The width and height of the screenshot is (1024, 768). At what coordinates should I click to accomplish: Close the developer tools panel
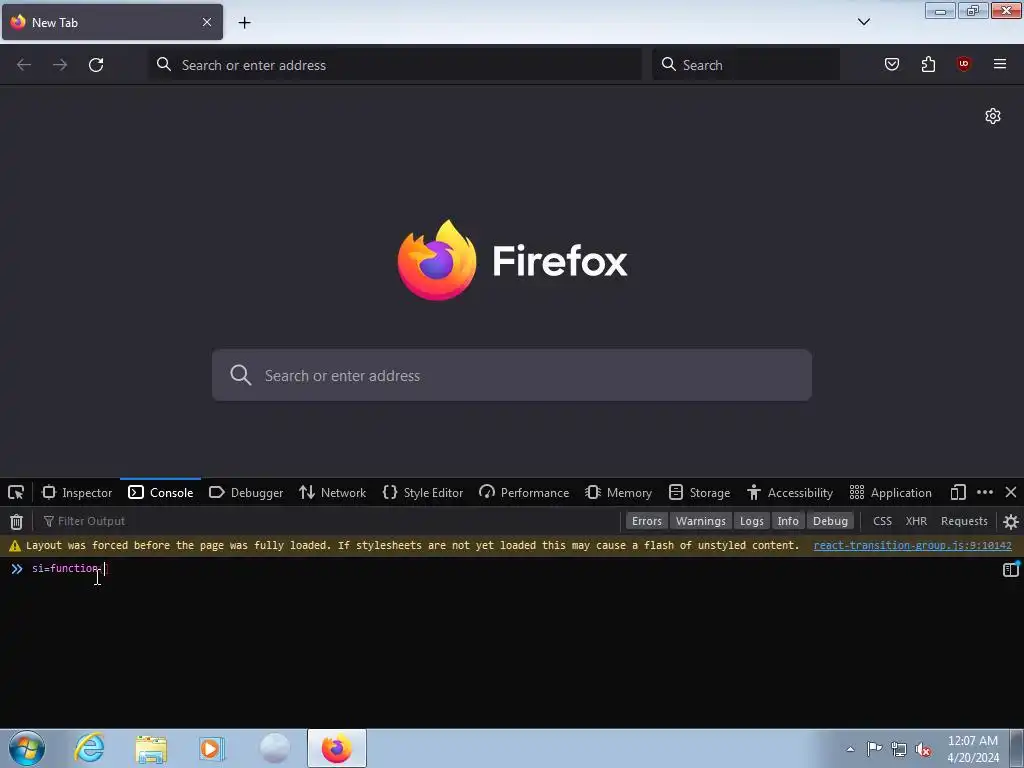click(1010, 492)
